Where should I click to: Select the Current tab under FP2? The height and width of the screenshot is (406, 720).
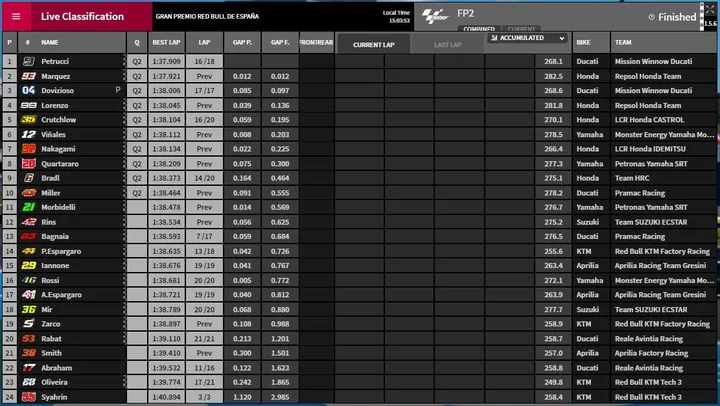(521, 28)
